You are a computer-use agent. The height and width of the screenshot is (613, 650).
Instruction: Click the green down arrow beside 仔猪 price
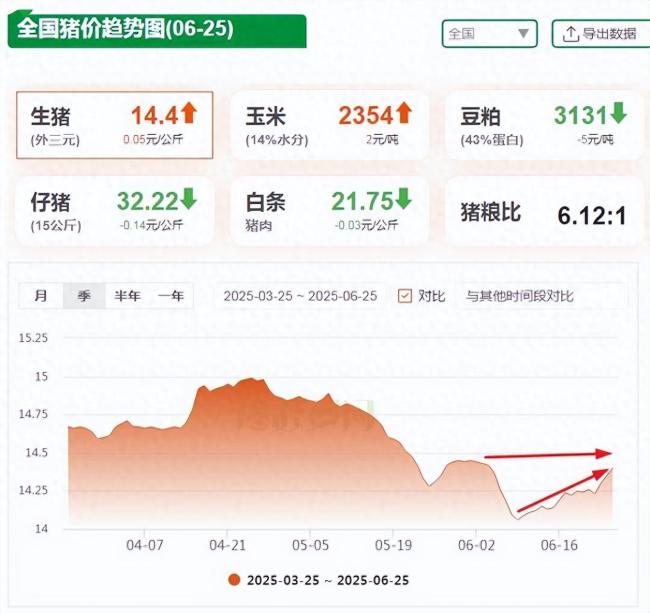pos(188,198)
